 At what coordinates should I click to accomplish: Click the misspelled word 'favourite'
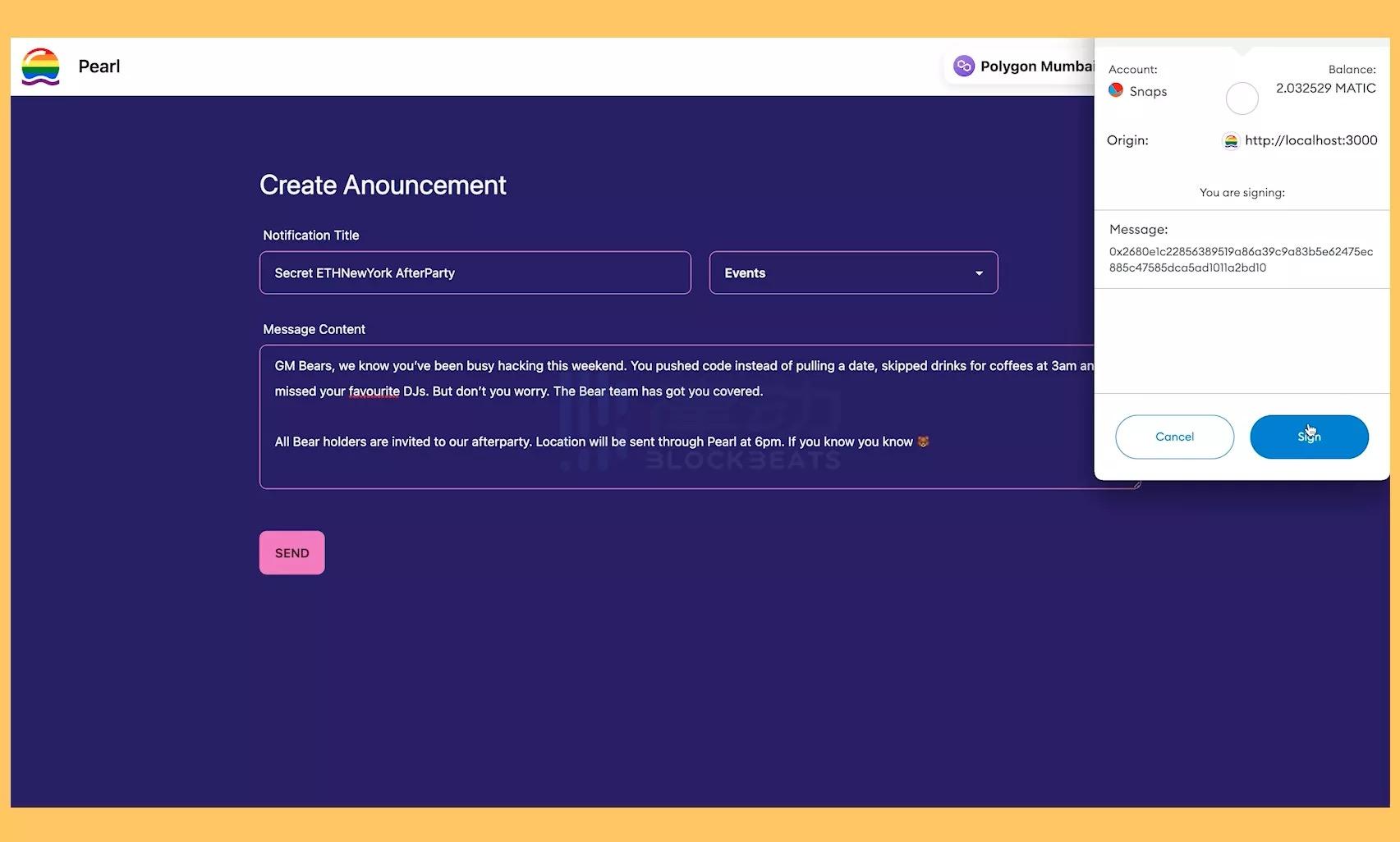click(x=374, y=391)
